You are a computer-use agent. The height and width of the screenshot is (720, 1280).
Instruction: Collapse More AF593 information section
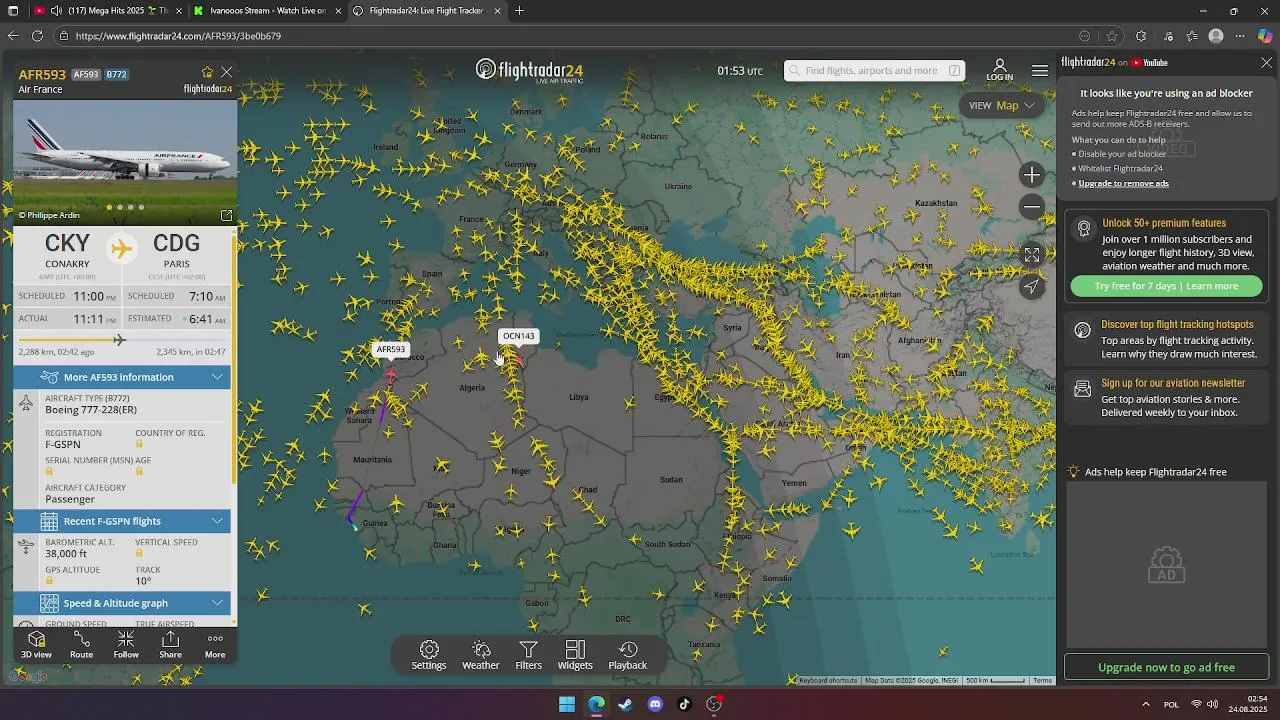pyautogui.click(x=122, y=377)
